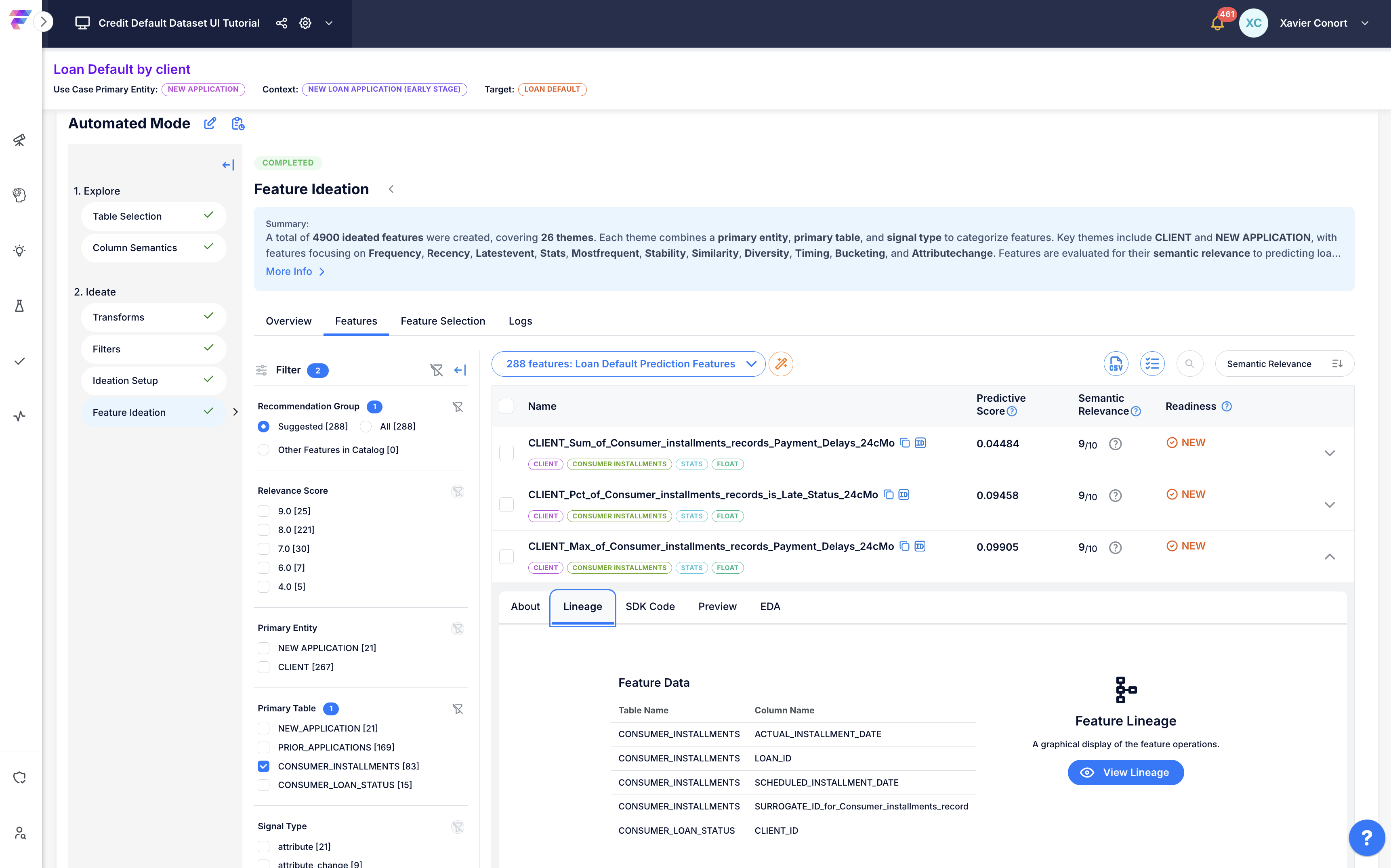Expand the CLIENT_Pct_of_Consumer_installments row

click(1329, 505)
